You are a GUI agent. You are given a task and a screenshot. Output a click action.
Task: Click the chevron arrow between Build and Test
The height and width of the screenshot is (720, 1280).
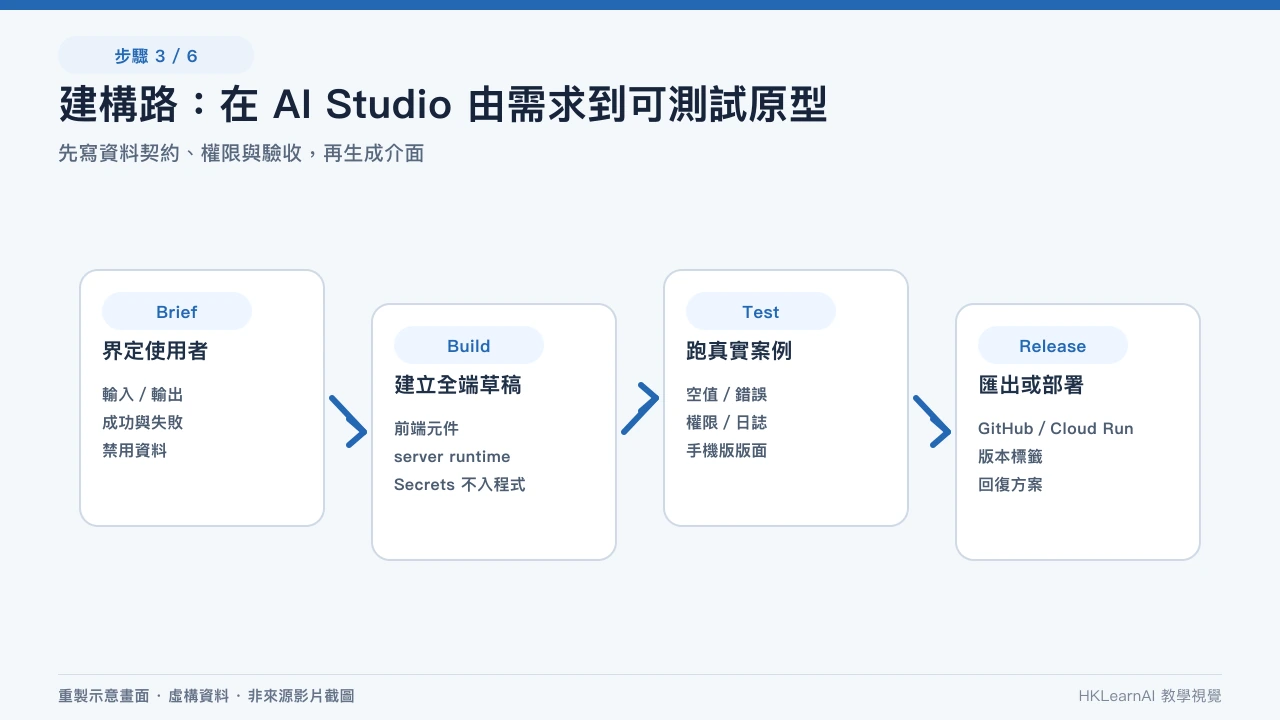point(640,408)
